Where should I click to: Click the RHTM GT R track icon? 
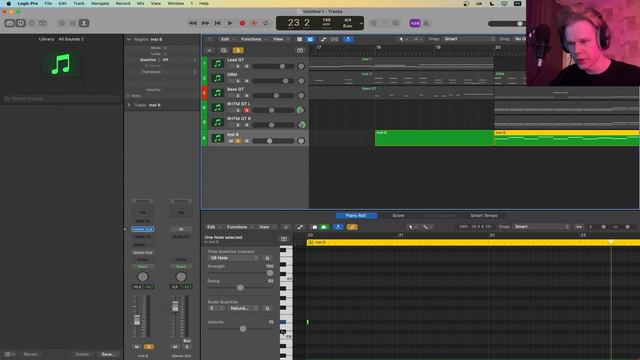coord(218,122)
